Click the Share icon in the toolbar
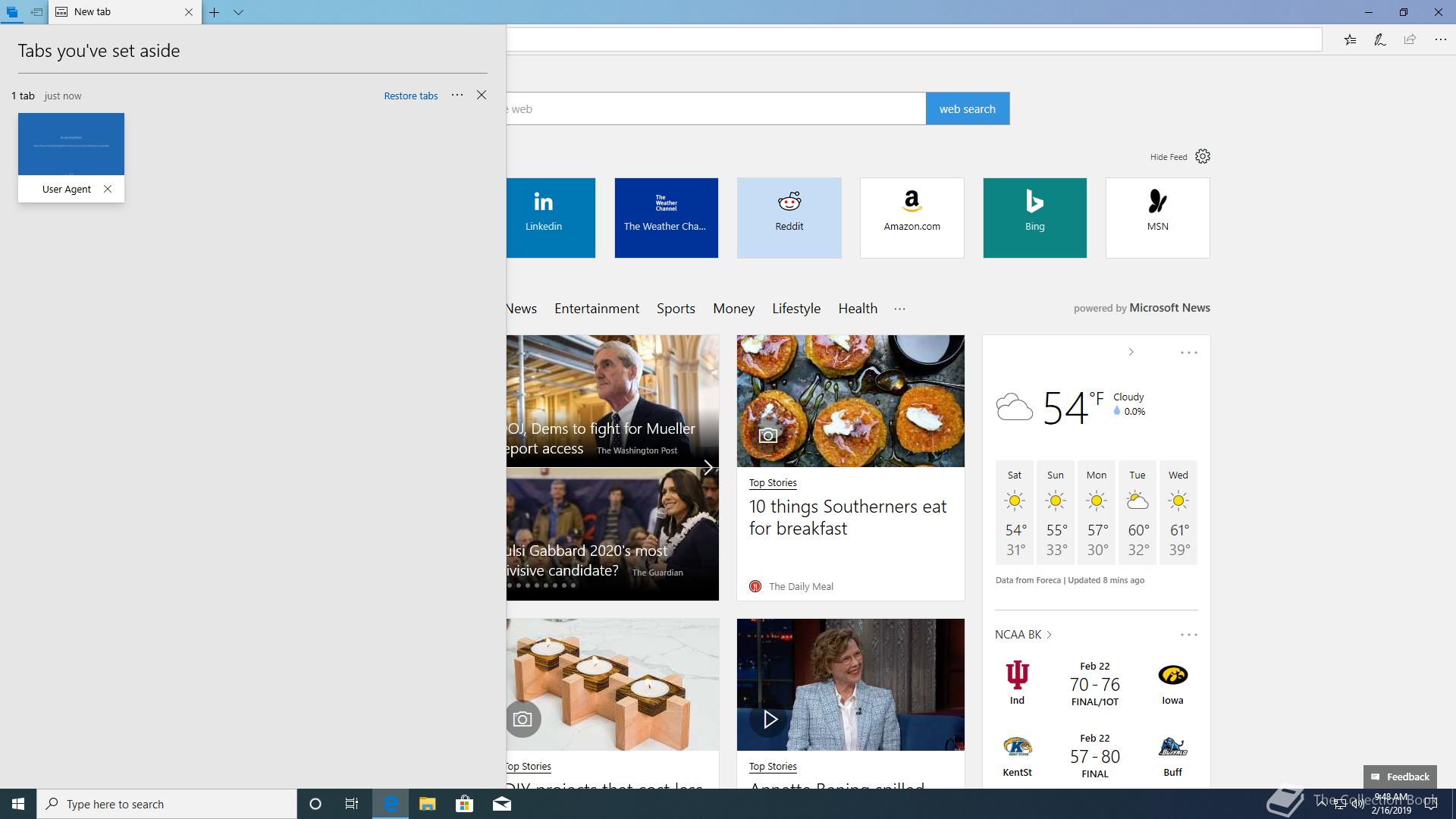This screenshot has width=1456, height=819. pos(1410,39)
